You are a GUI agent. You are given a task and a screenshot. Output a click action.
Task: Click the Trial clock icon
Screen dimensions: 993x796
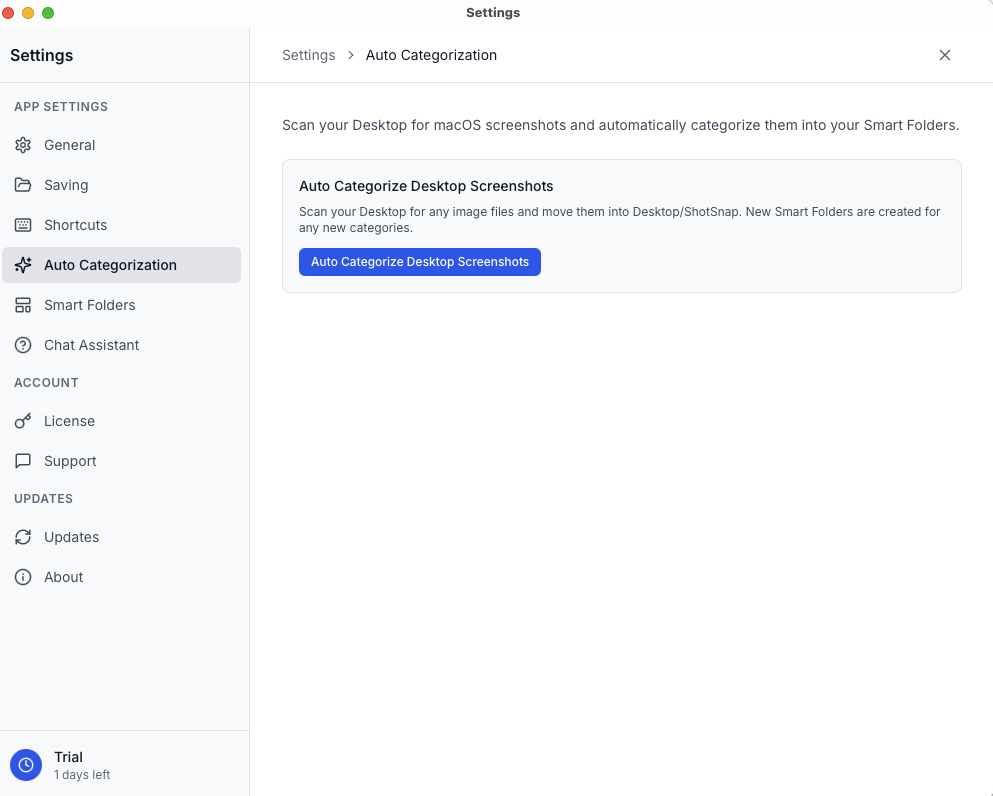coord(25,764)
